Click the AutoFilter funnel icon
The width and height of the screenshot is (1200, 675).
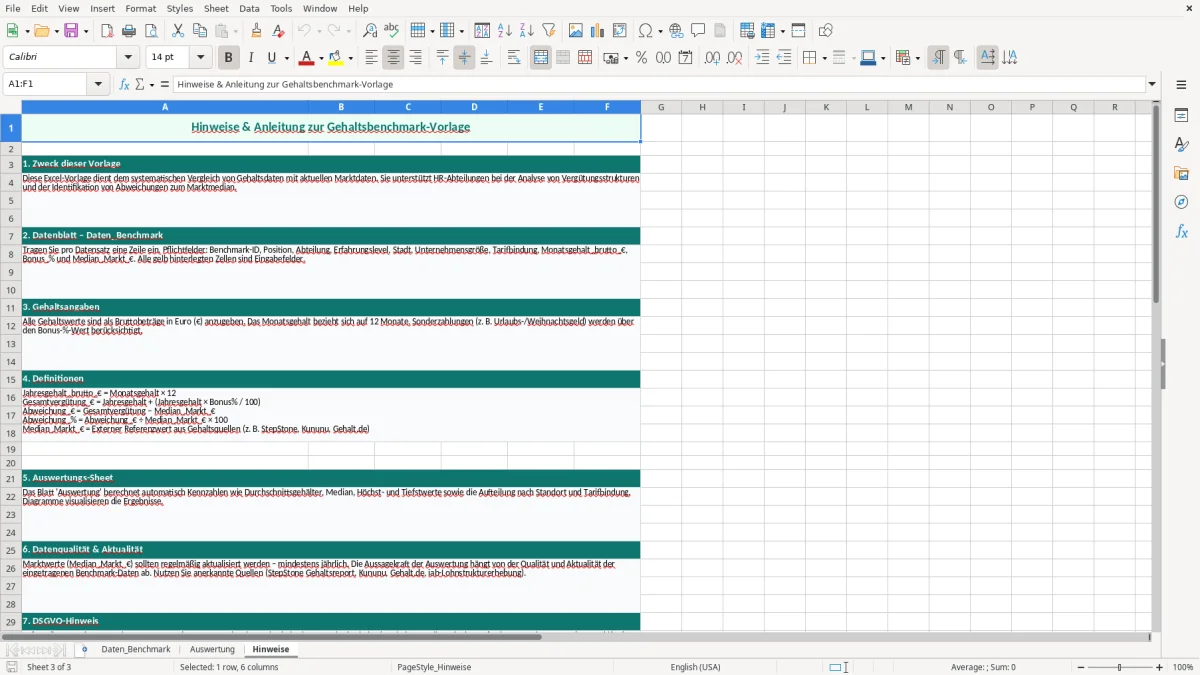point(548,31)
